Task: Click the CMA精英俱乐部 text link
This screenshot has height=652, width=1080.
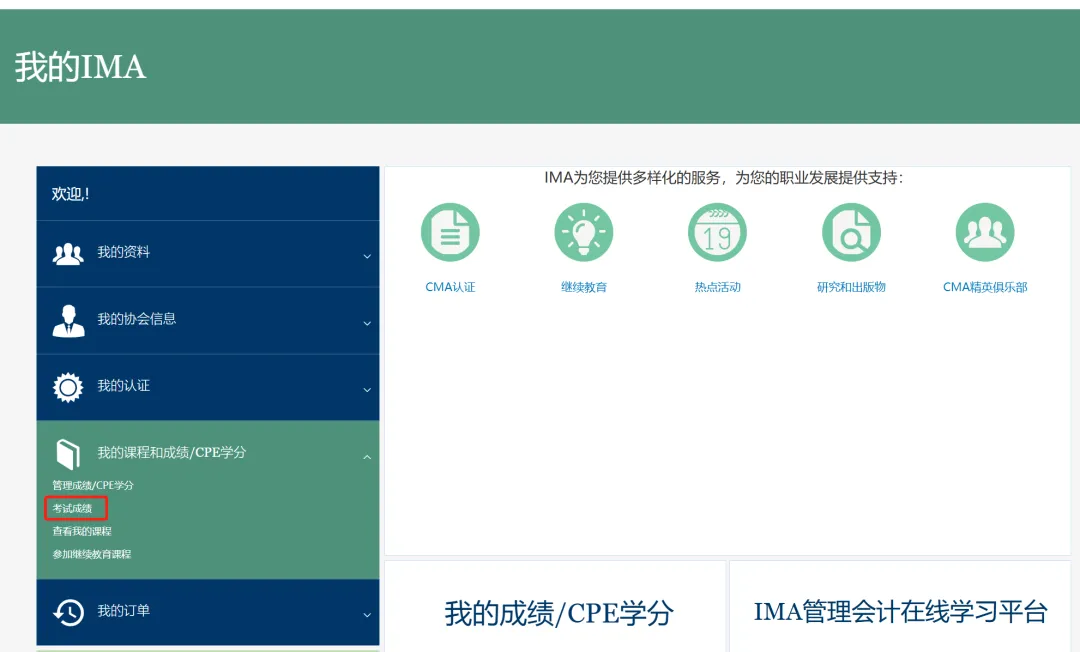Action: tap(985, 287)
